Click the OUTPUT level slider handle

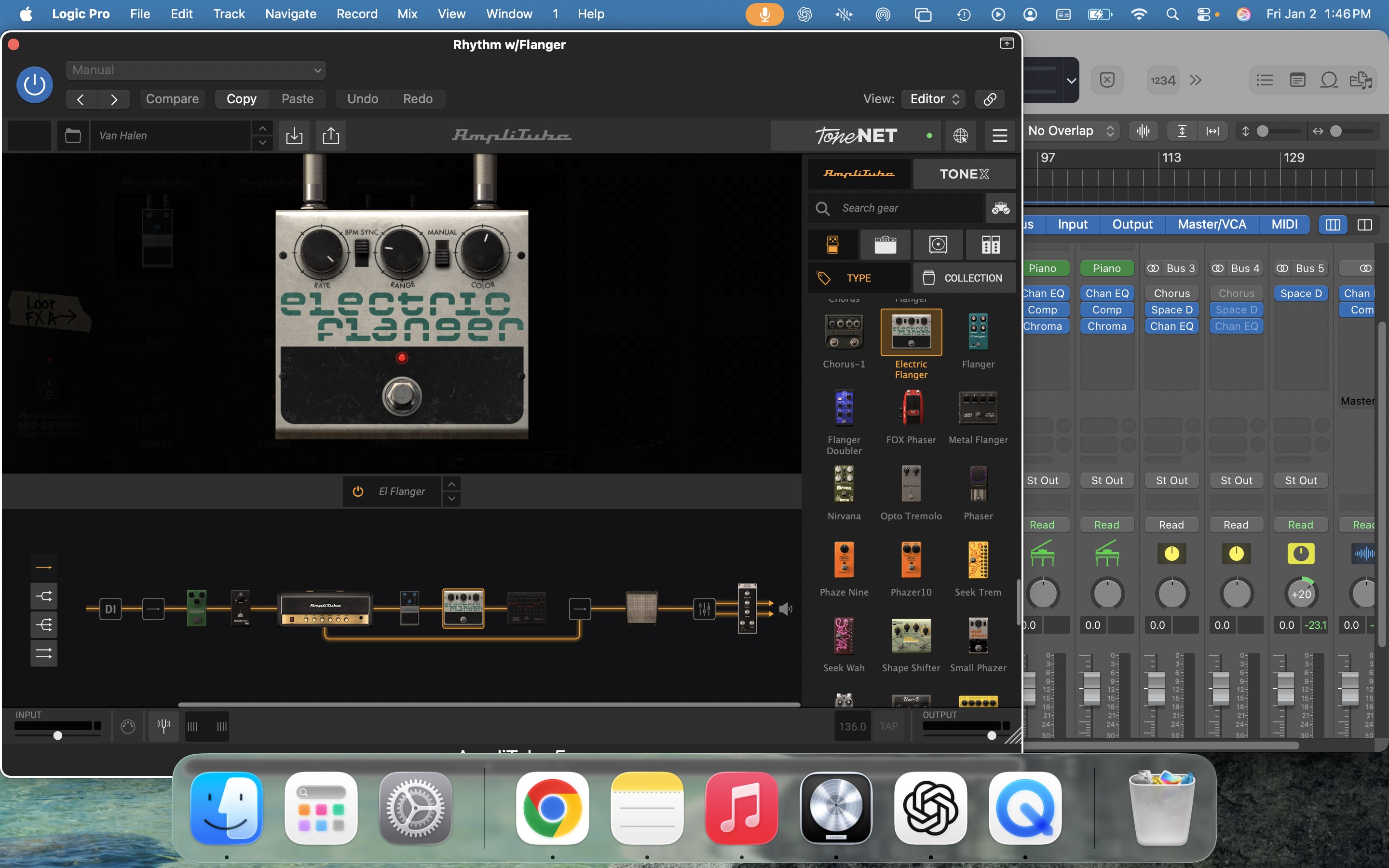[991, 735]
